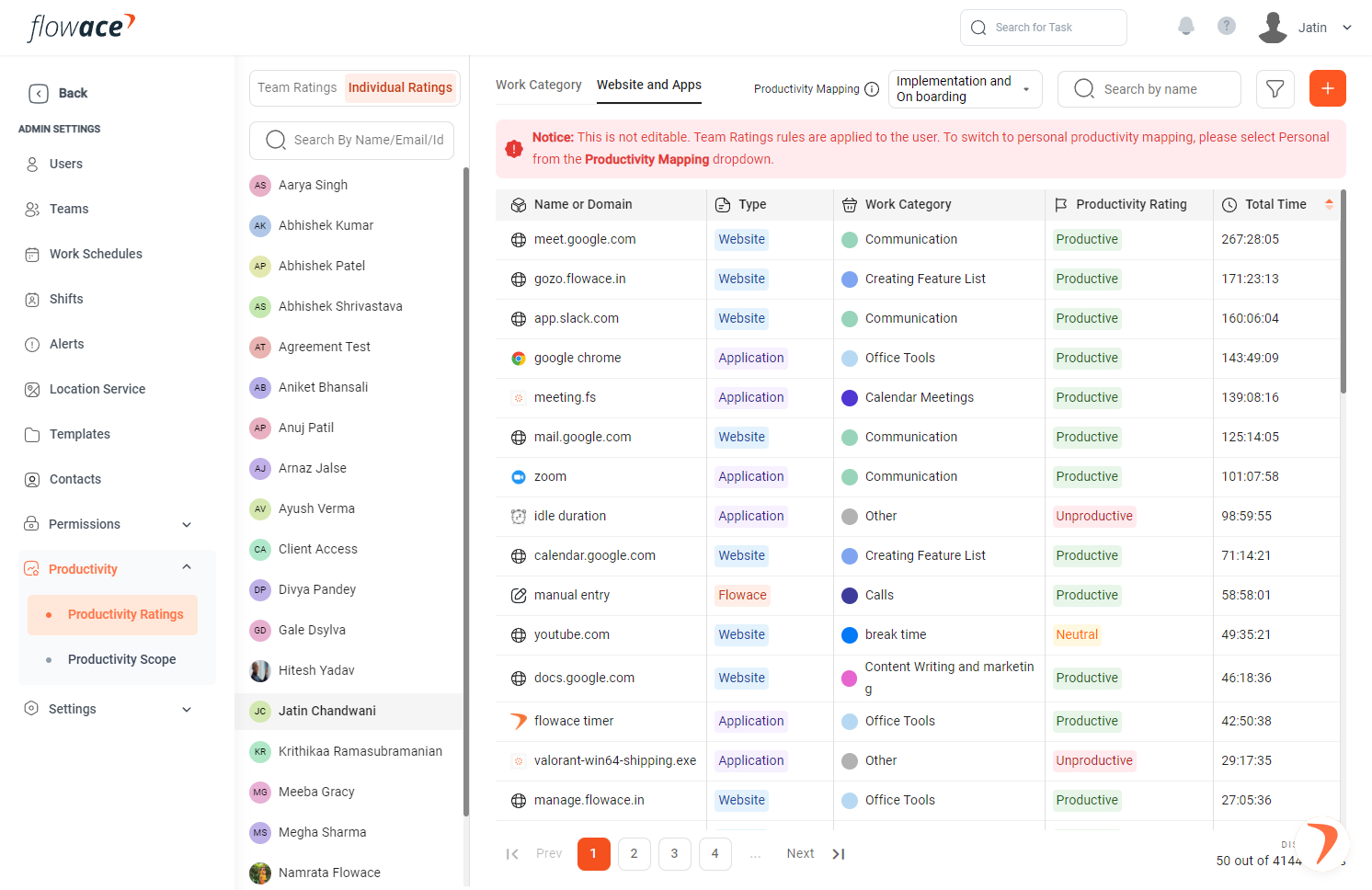Open the Productivity Mapping dropdown
Screen dimensions: 1372x890
(965, 89)
